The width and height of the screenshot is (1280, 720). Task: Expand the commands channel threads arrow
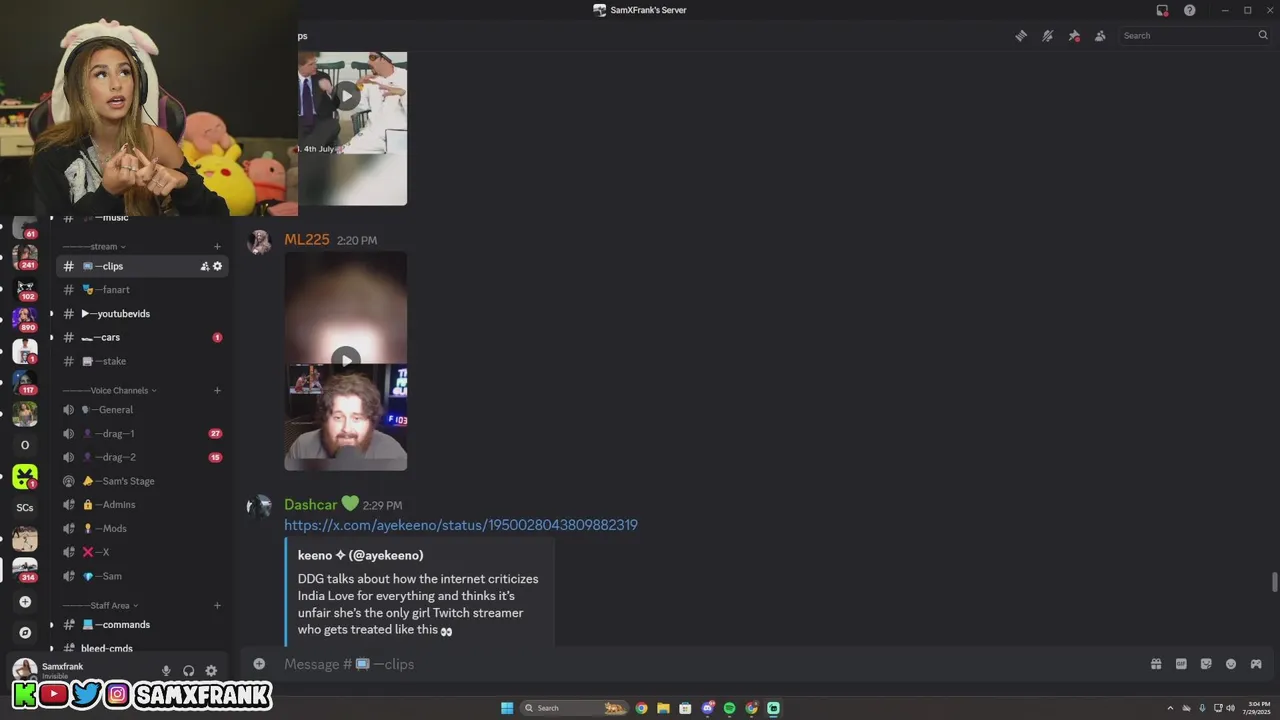[52, 625]
